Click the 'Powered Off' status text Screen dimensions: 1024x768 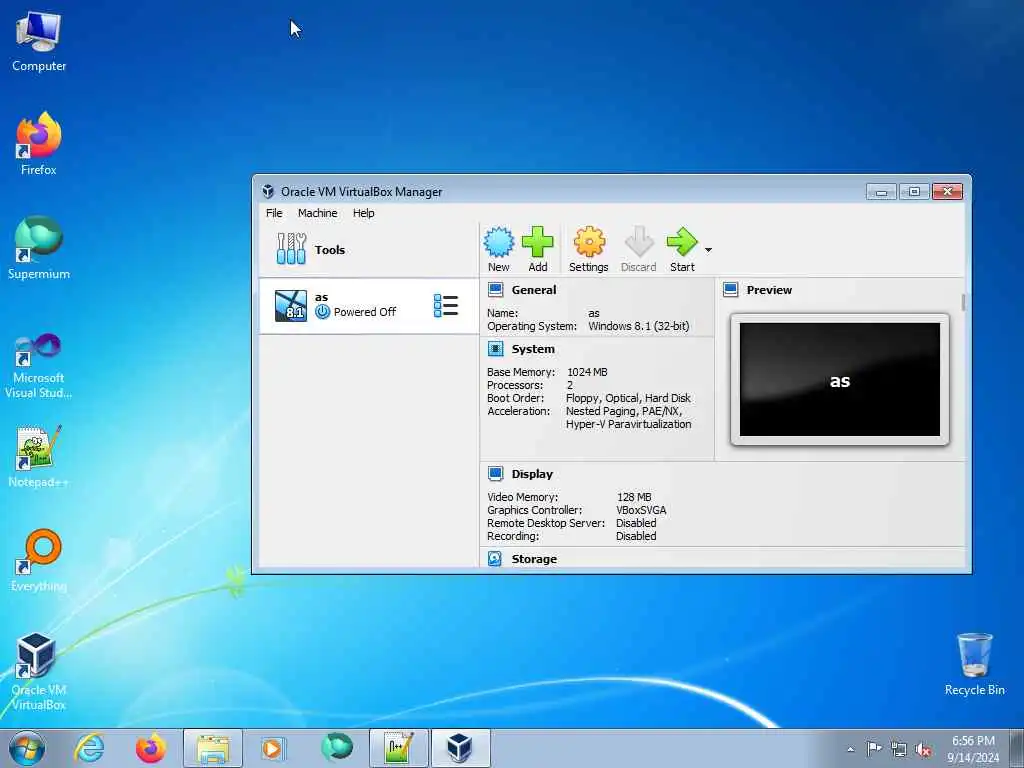(x=364, y=312)
